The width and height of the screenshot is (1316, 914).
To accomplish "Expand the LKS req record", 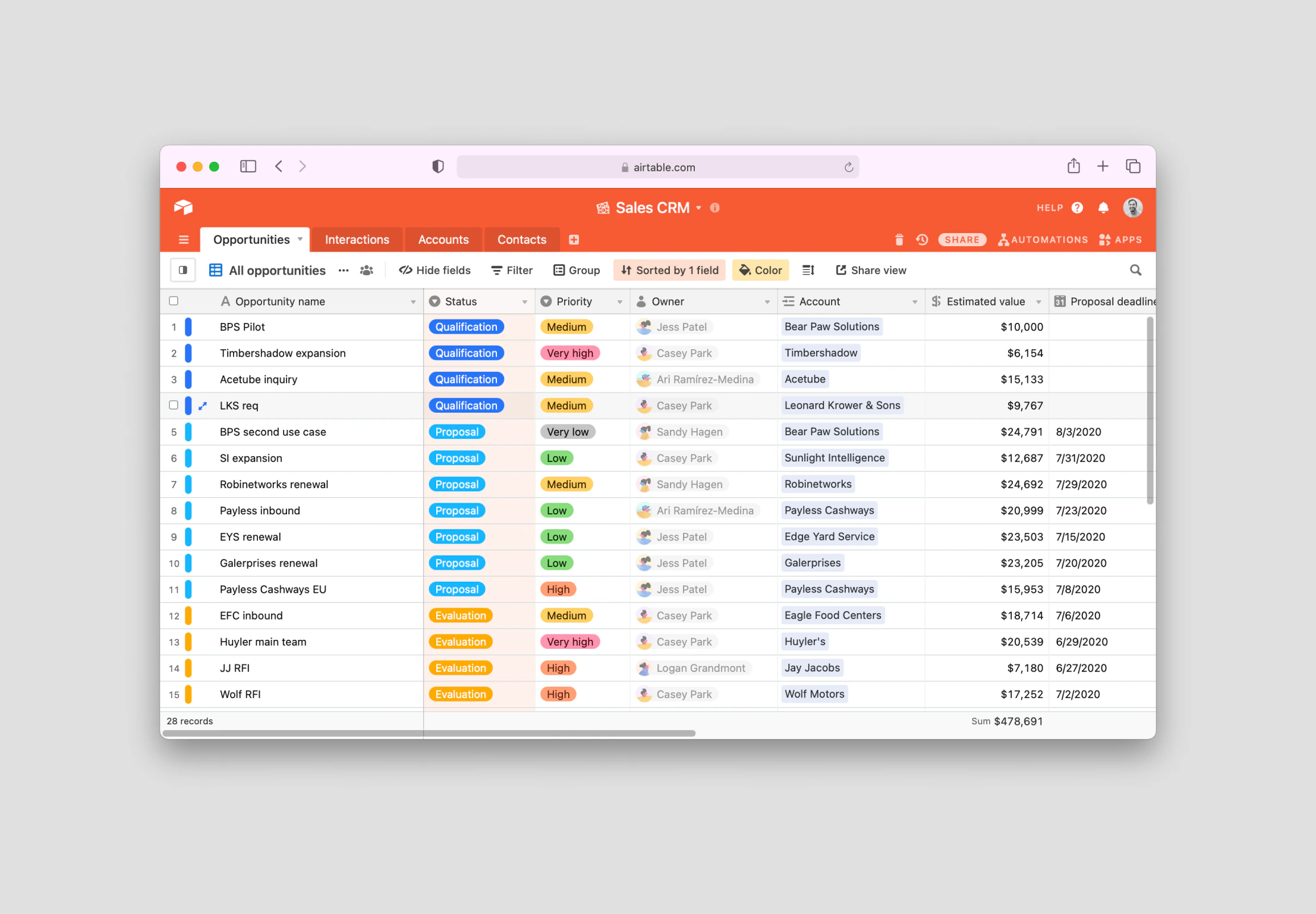I will (202, 406).
